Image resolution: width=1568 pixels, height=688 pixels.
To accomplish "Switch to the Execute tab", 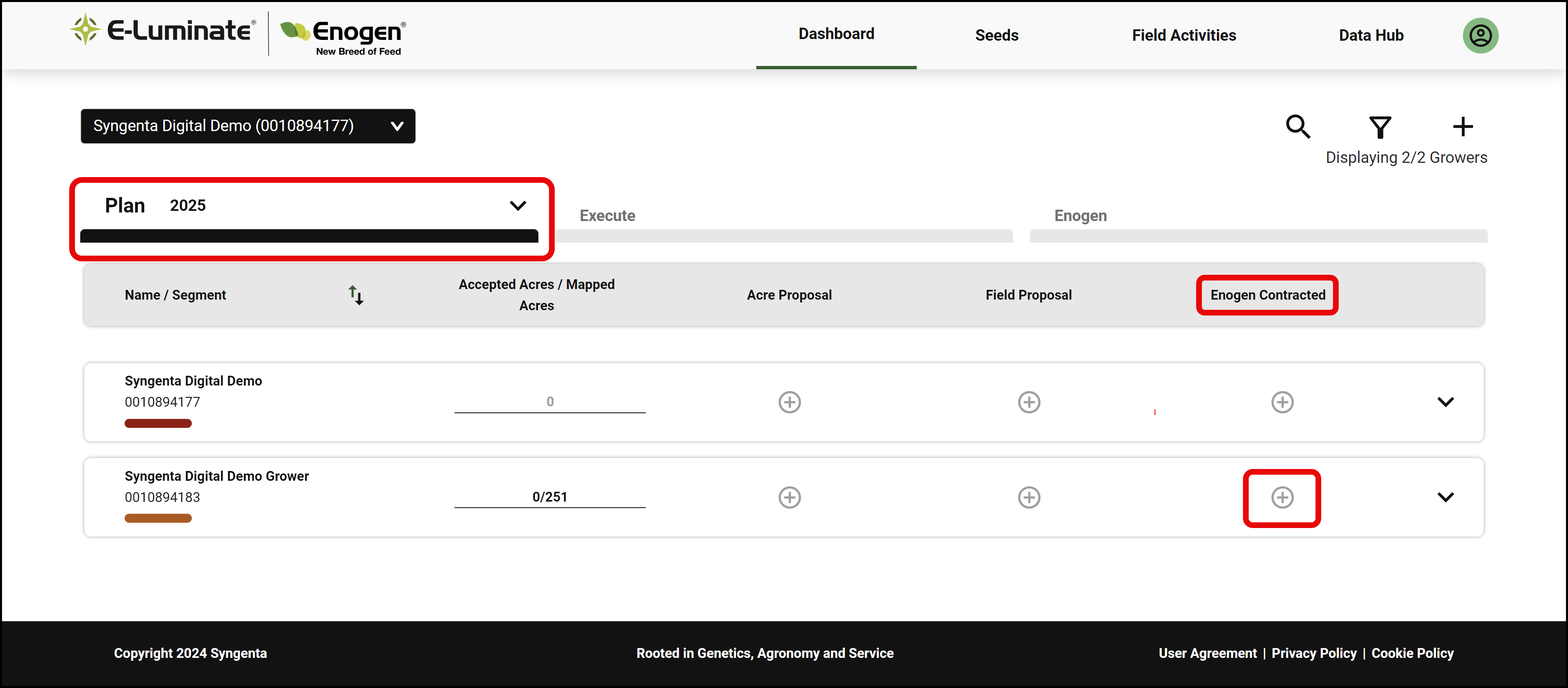I will click(607, 216).
